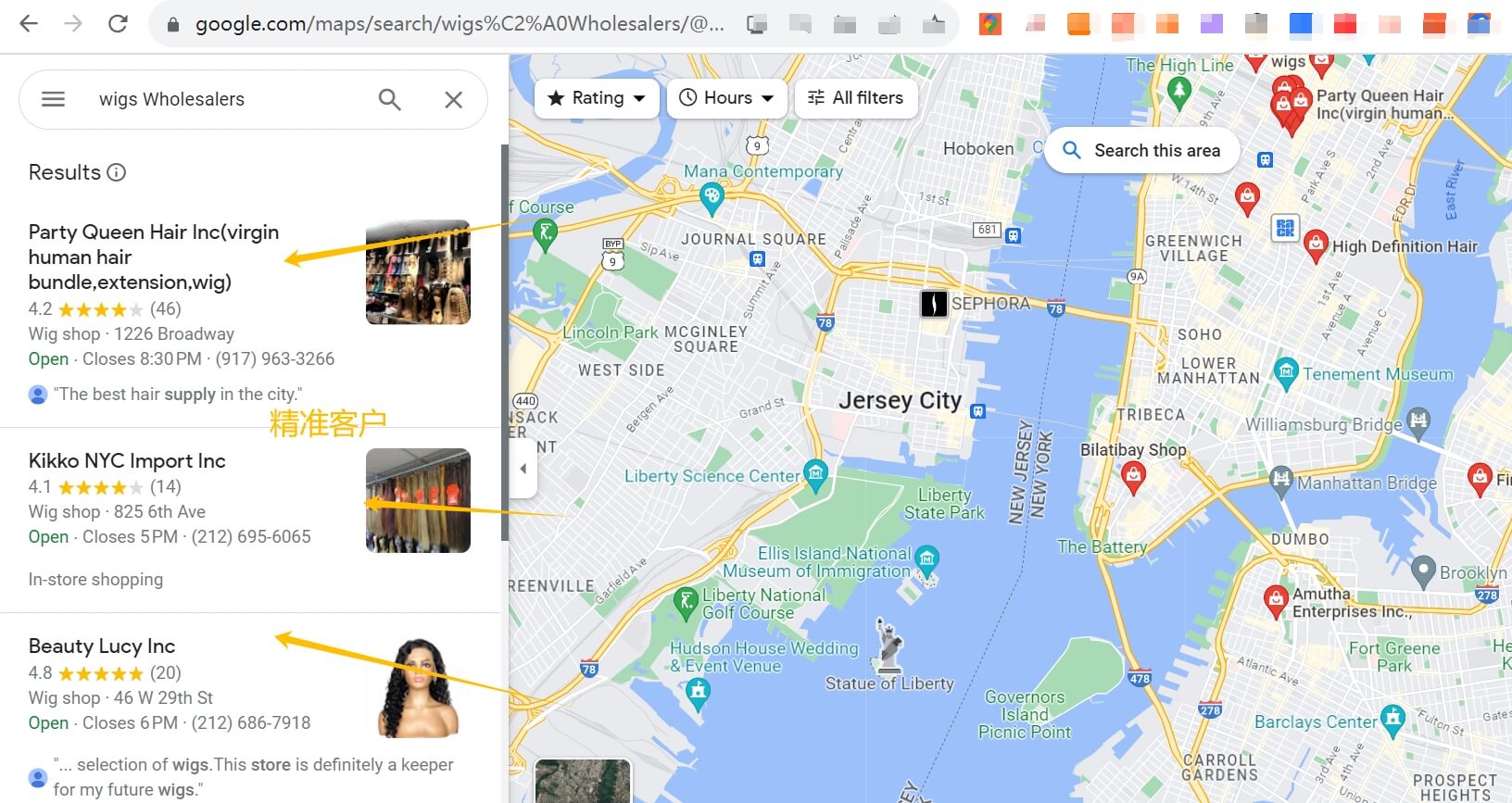Click Tenement Museum marker
Screen dimensions: 1512x803
point(1286,372)
